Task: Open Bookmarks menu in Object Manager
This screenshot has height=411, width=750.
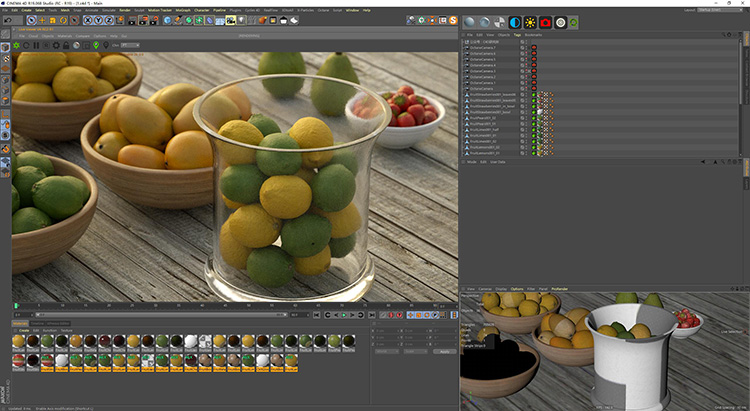Action: click(533, 35)
